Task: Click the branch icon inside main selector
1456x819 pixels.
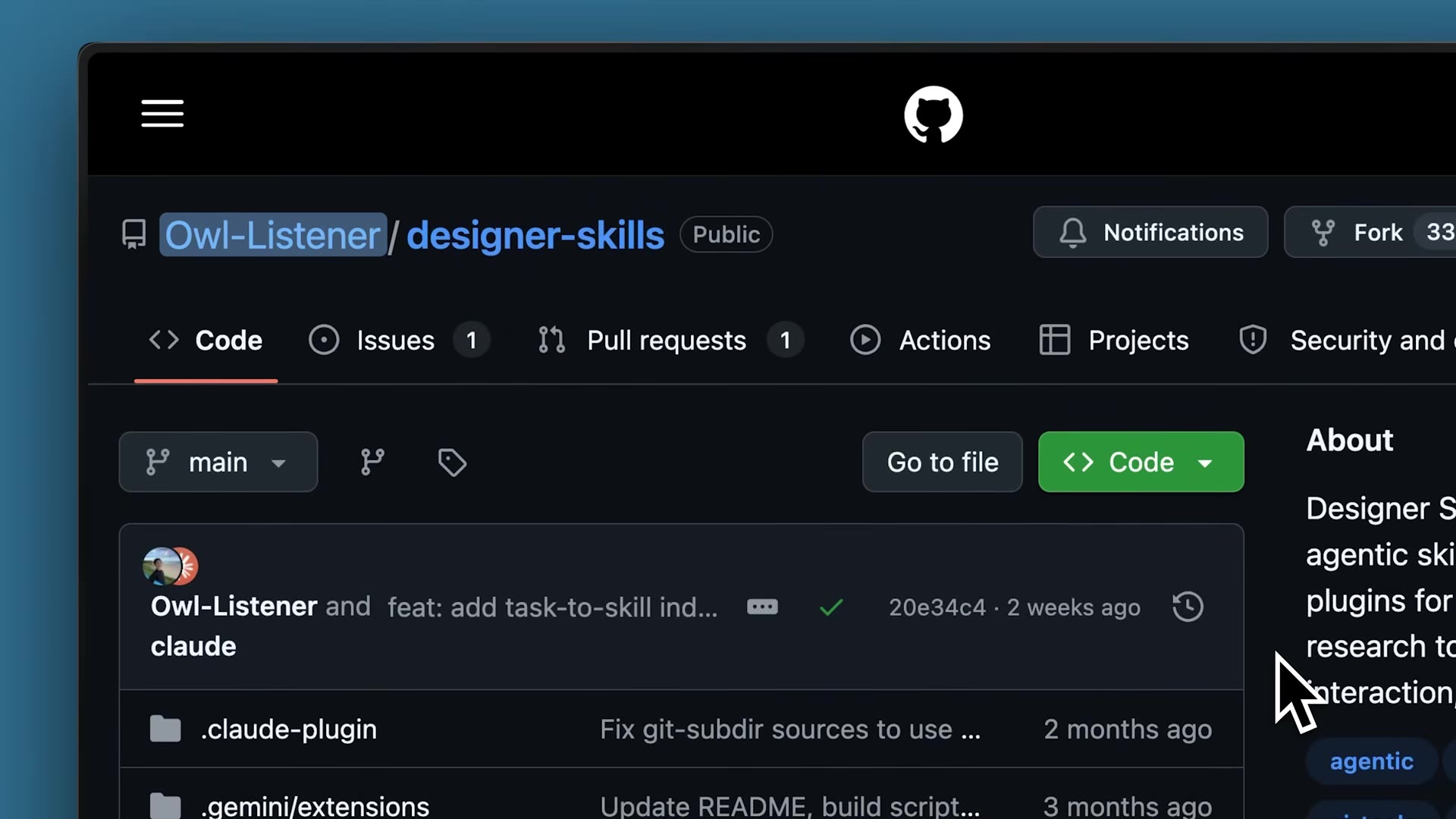Action: 158,462
